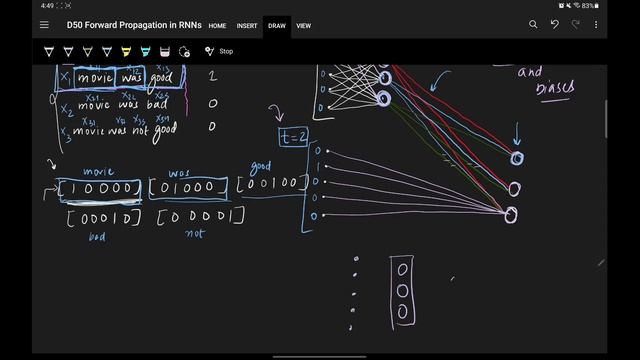Click the Stop label in drawing toolbar
This screenshot has width=640, height=360.
point(226,51)
